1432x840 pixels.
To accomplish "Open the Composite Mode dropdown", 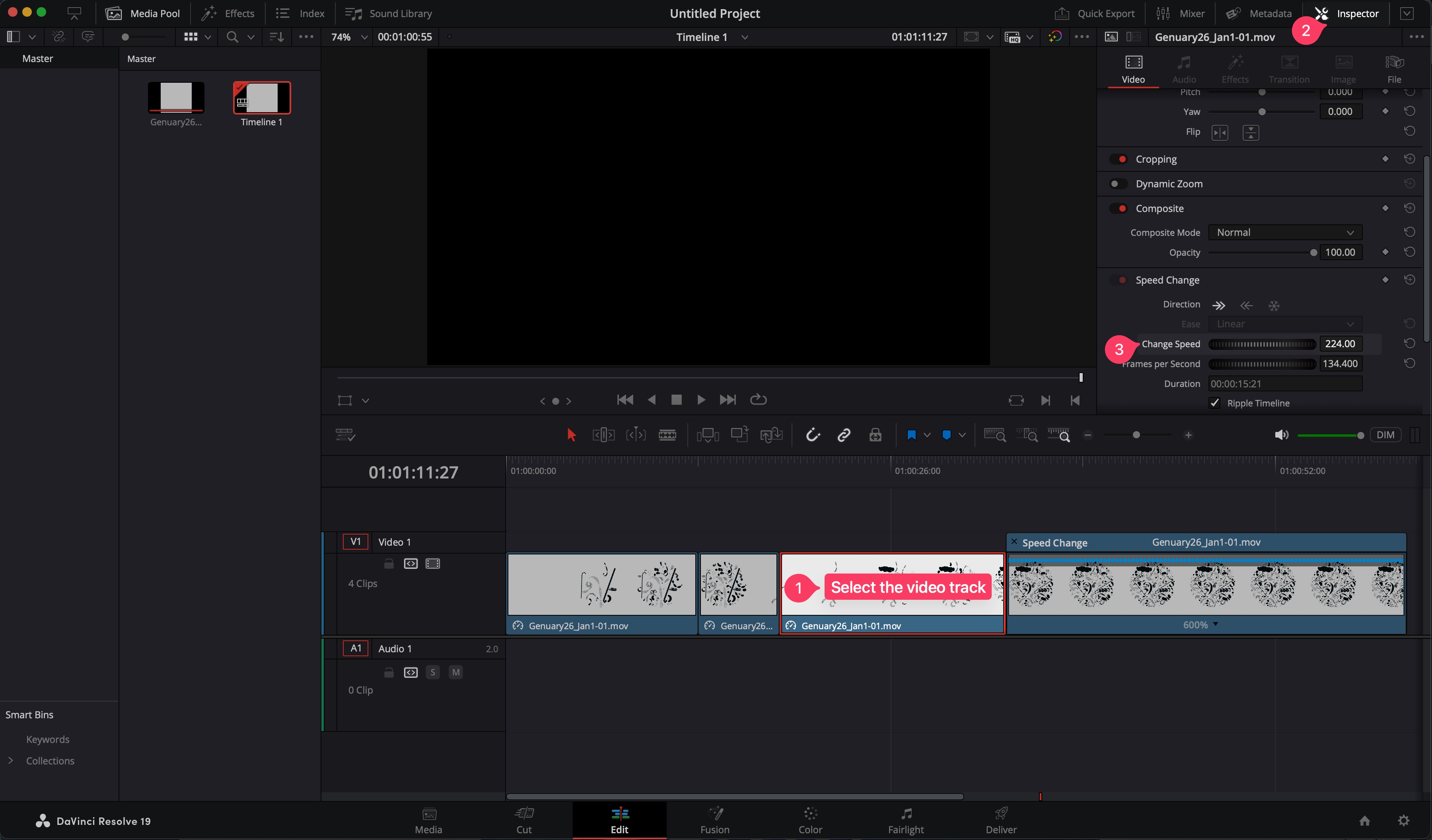I will 1285,232.
